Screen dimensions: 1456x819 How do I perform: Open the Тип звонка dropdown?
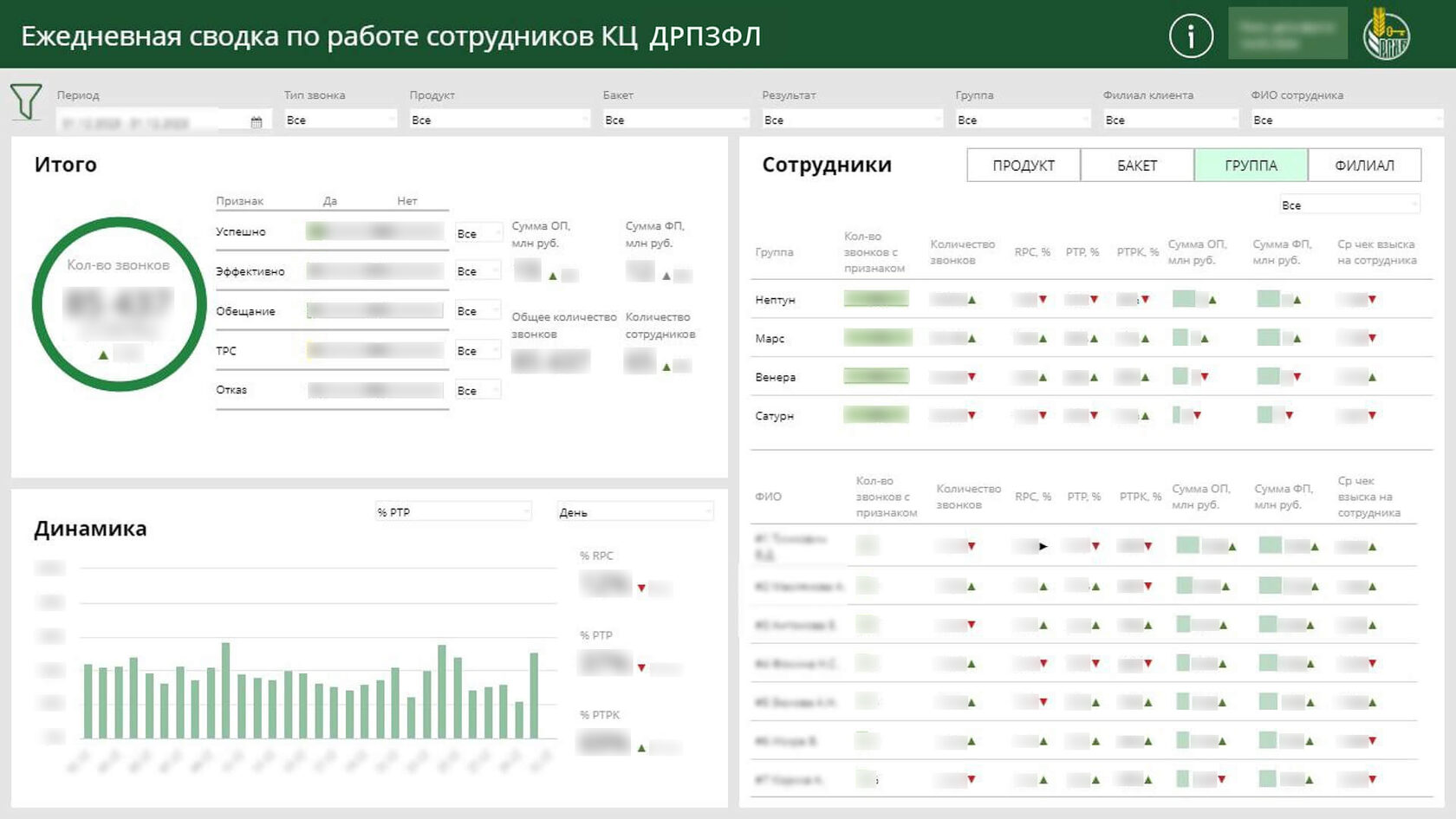coord(341,120)
